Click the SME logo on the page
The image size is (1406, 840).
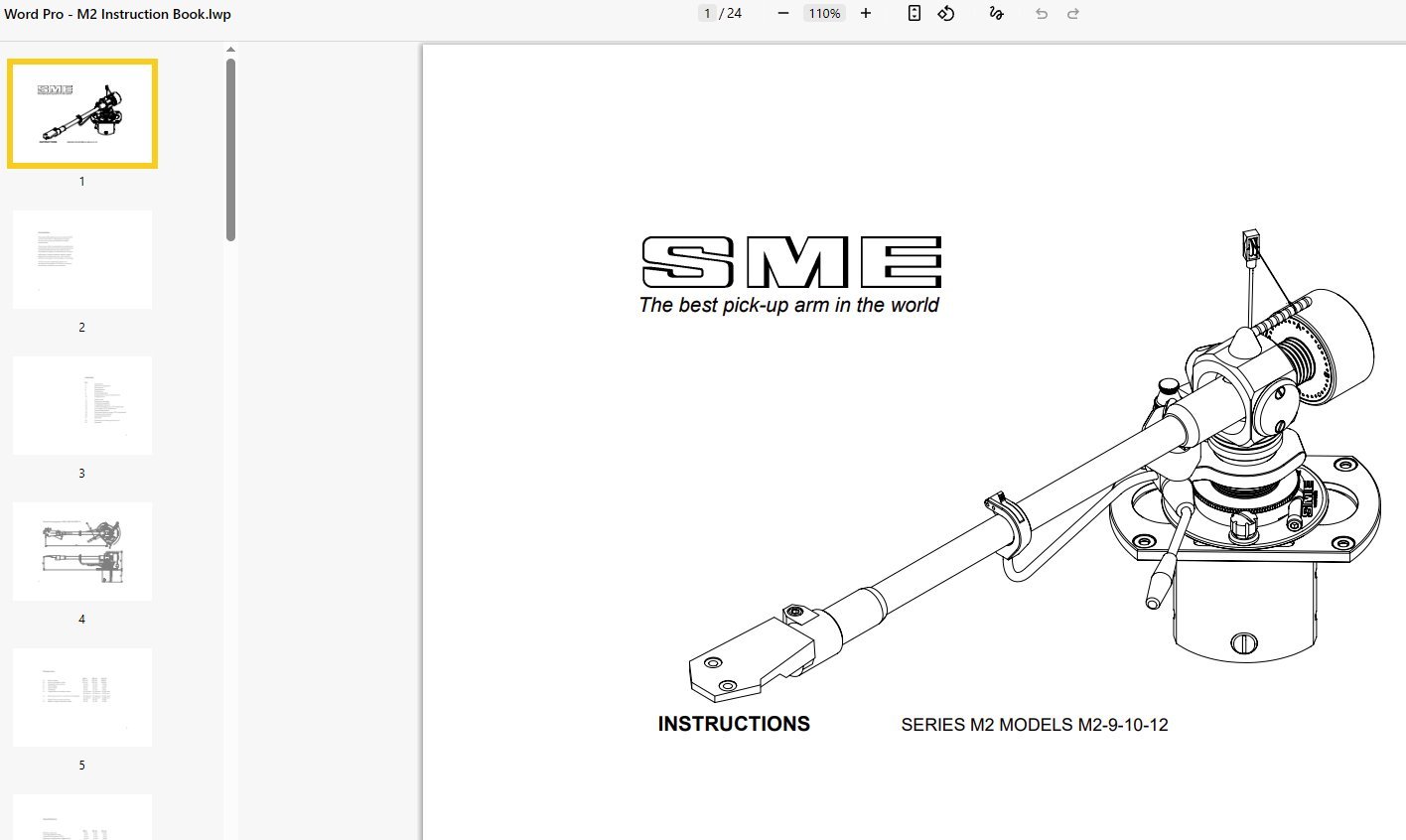791,263
